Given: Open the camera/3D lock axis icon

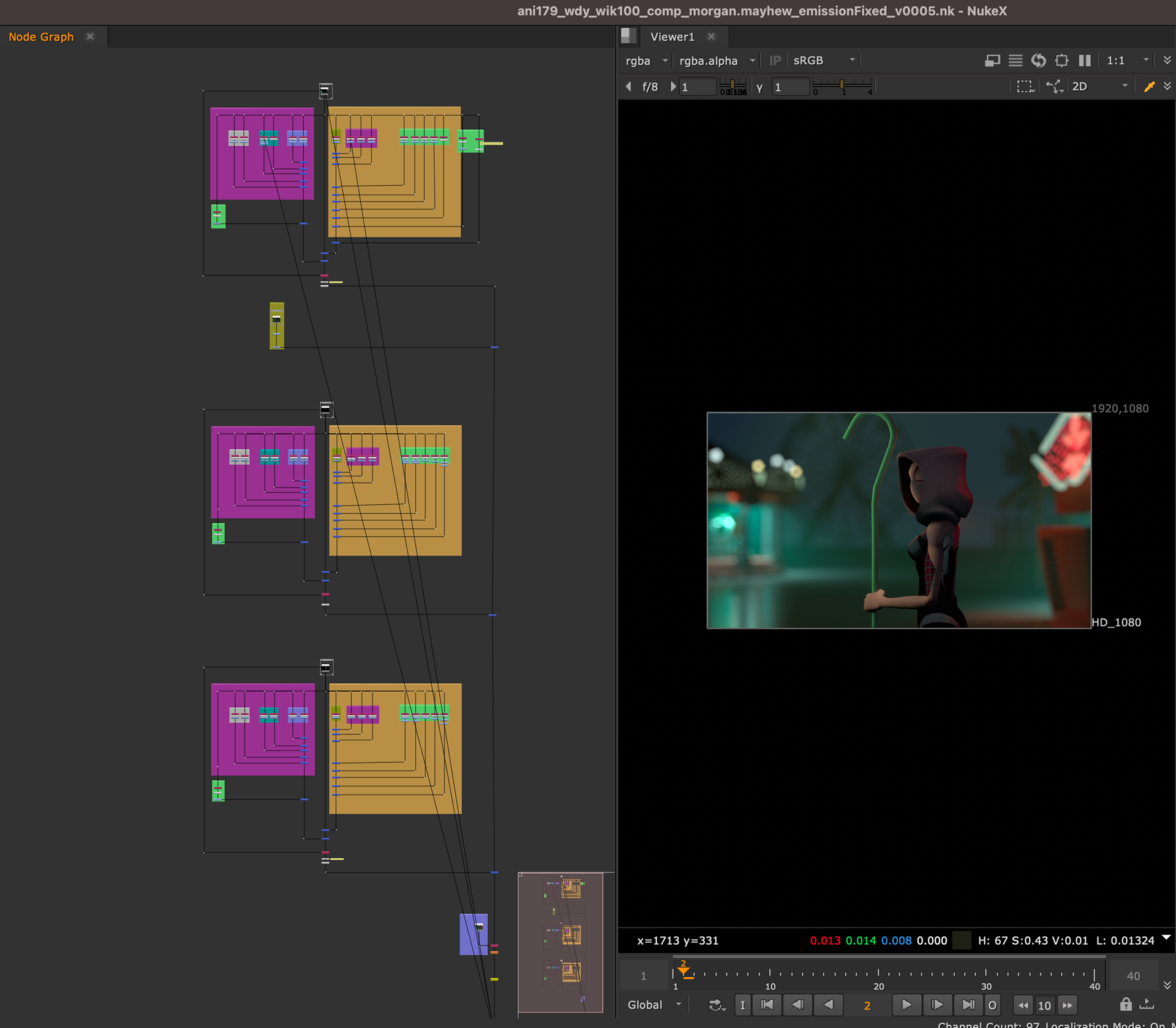Looking at the screenshot, I should pos(1055,87).
